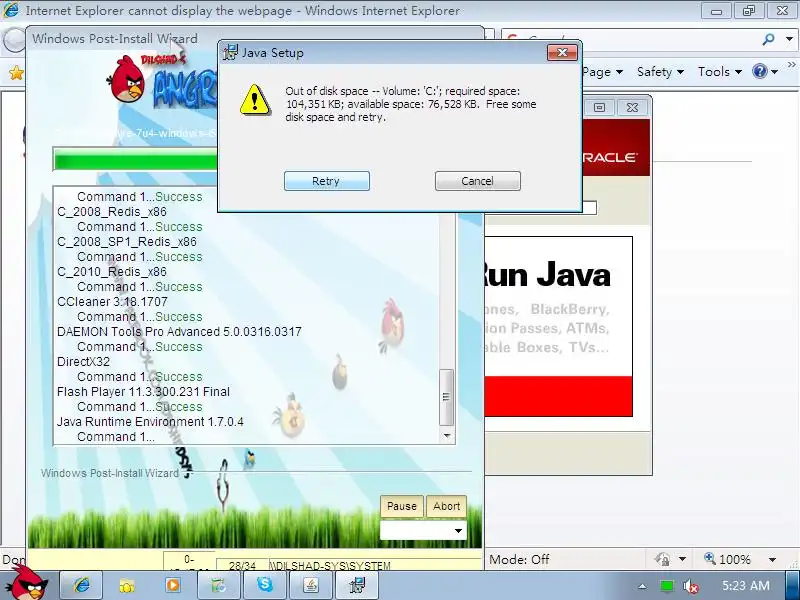Click the warning triangle icon in Java Setup

point(255,99)
